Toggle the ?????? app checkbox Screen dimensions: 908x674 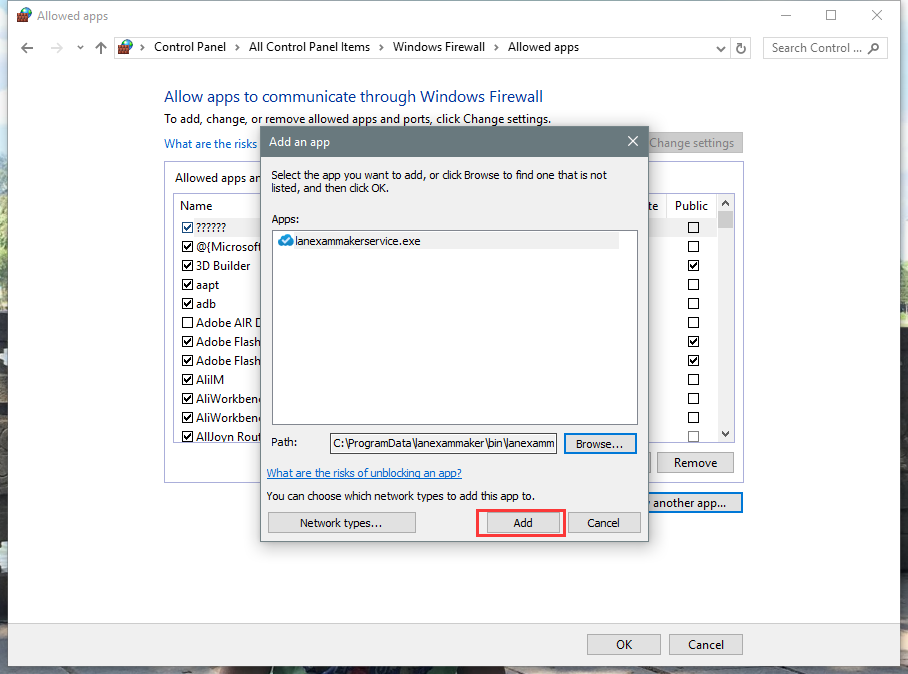coord(187,228)
